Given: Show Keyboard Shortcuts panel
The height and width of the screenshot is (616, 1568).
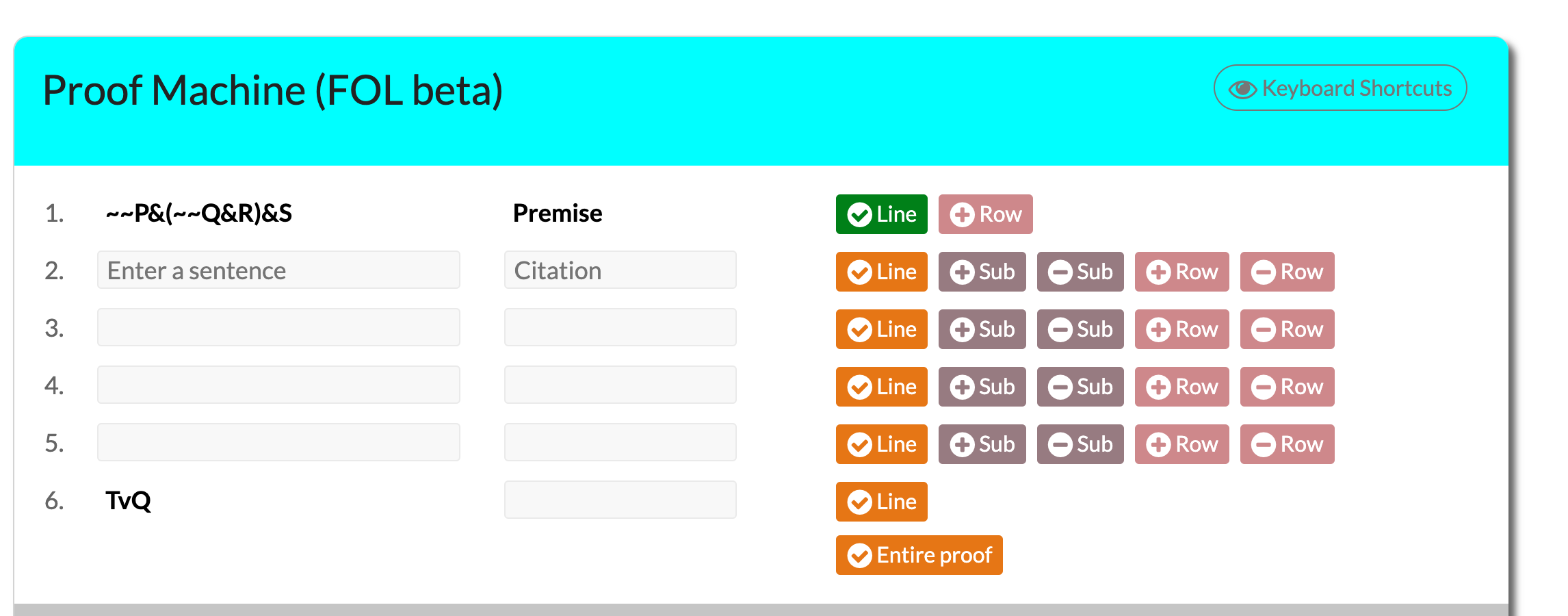Looking at the screenshot, I should pyautogui.click(x=1340, y=88).
